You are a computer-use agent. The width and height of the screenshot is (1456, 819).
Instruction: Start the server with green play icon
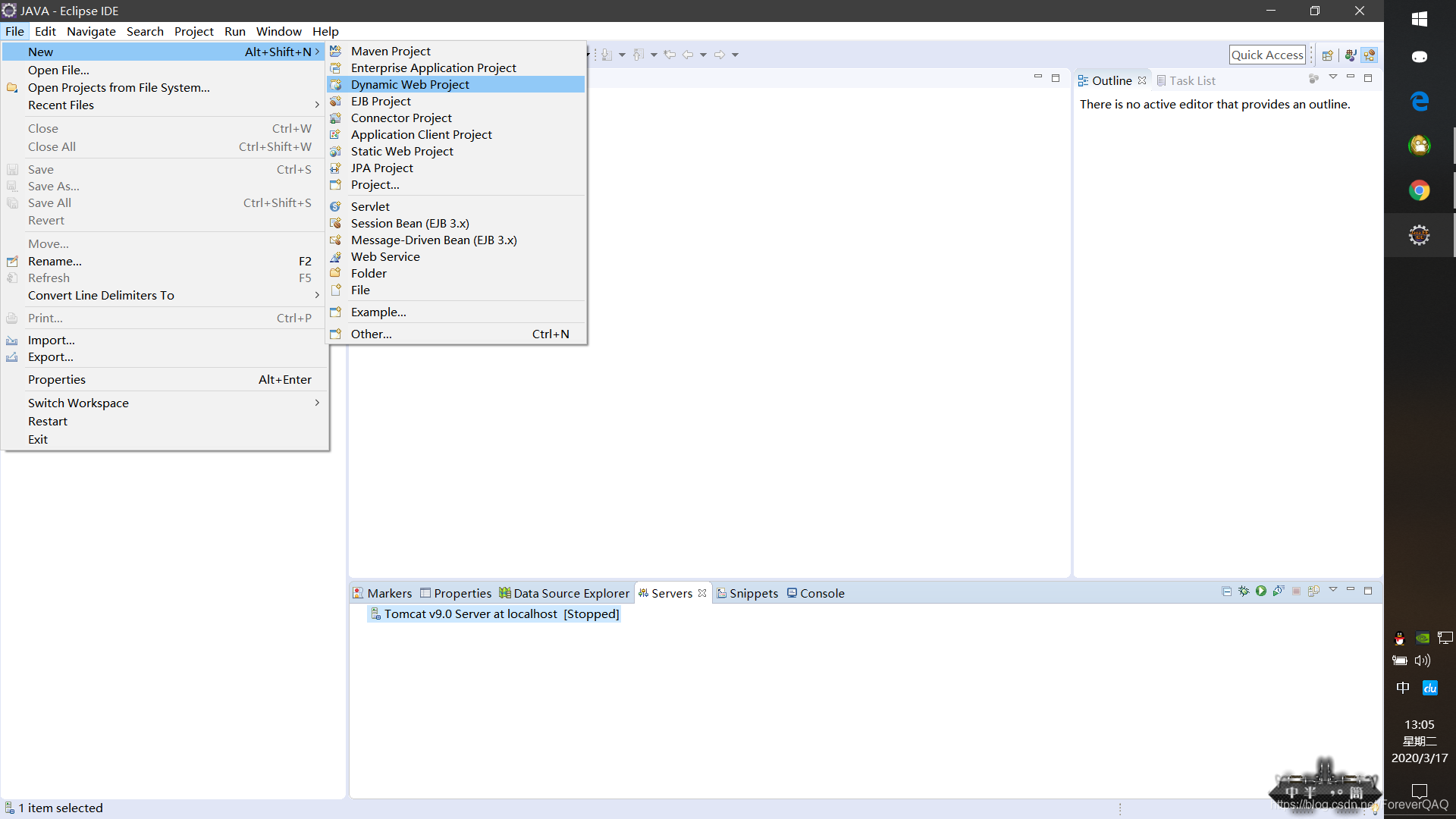1260,591
